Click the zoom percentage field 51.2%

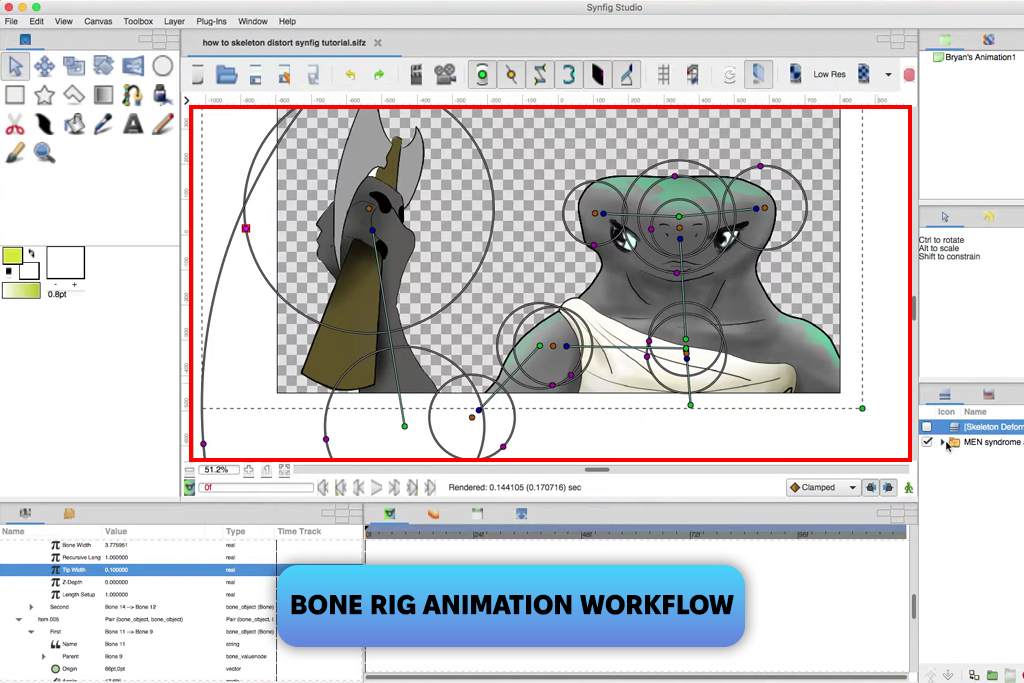[x=217, y=469]
